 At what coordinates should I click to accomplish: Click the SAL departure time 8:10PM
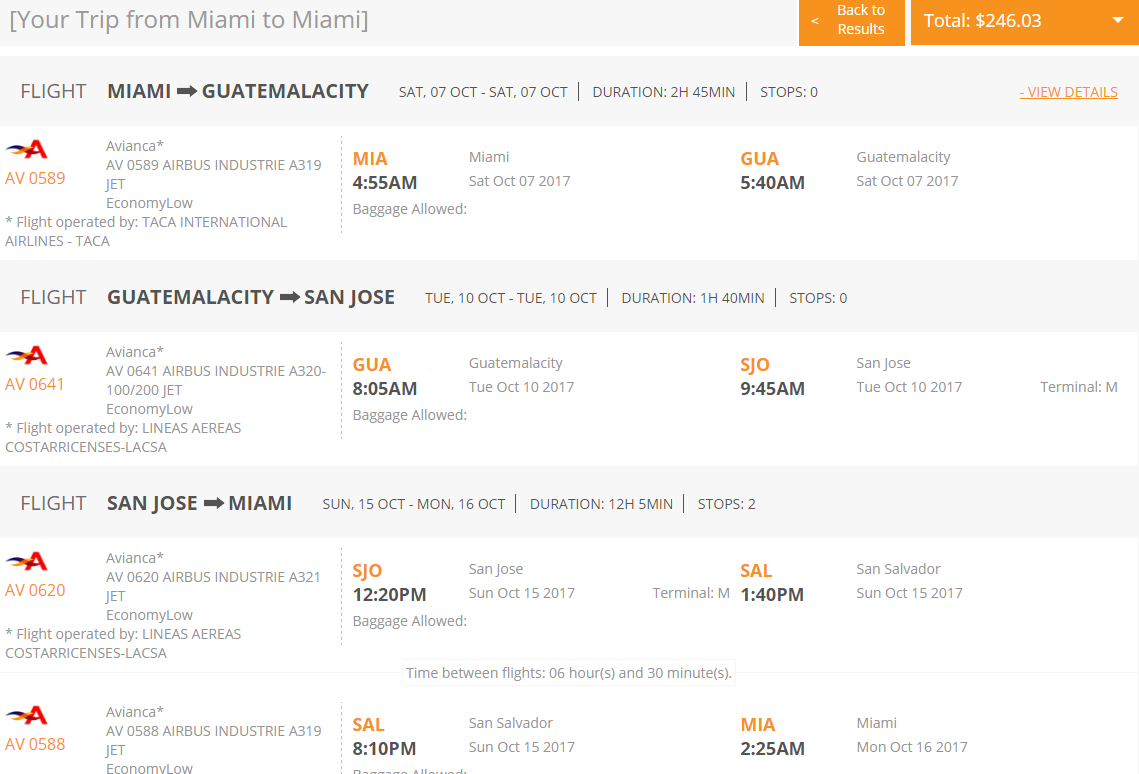point(385,749)
